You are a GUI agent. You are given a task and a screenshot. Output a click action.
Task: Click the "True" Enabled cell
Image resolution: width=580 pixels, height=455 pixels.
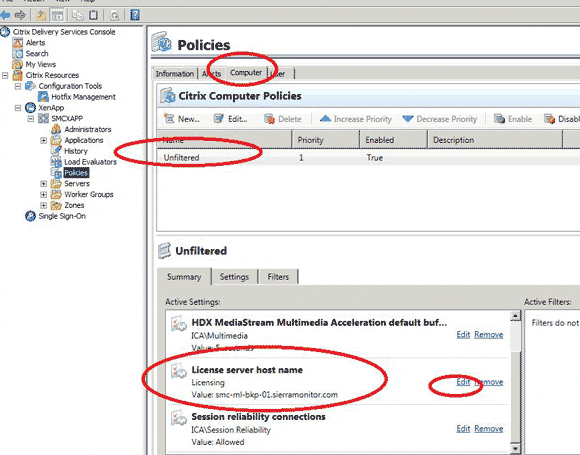[x=374, y=158]
